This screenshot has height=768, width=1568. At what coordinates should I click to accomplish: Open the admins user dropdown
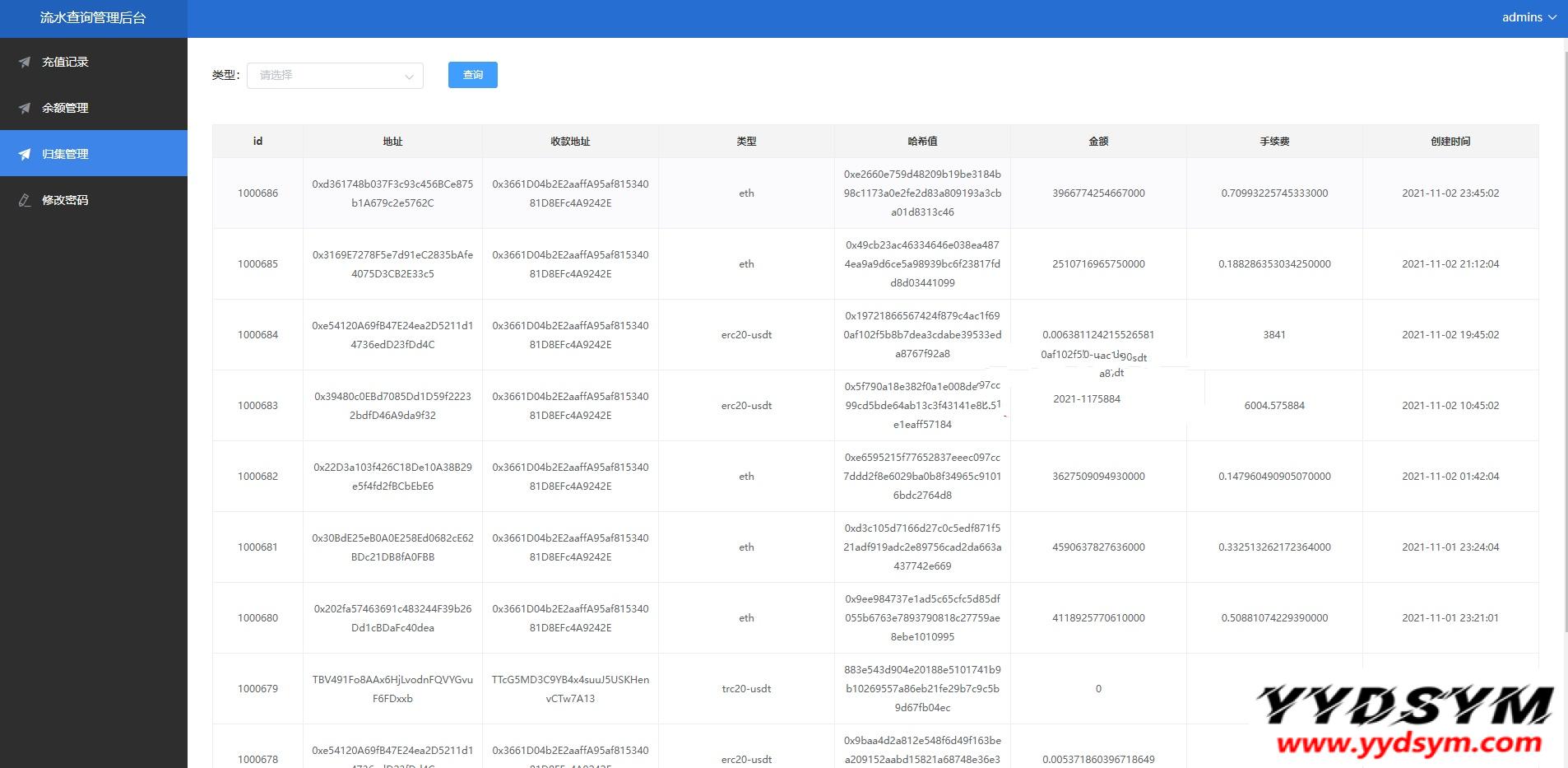(x=1529, y=17)
